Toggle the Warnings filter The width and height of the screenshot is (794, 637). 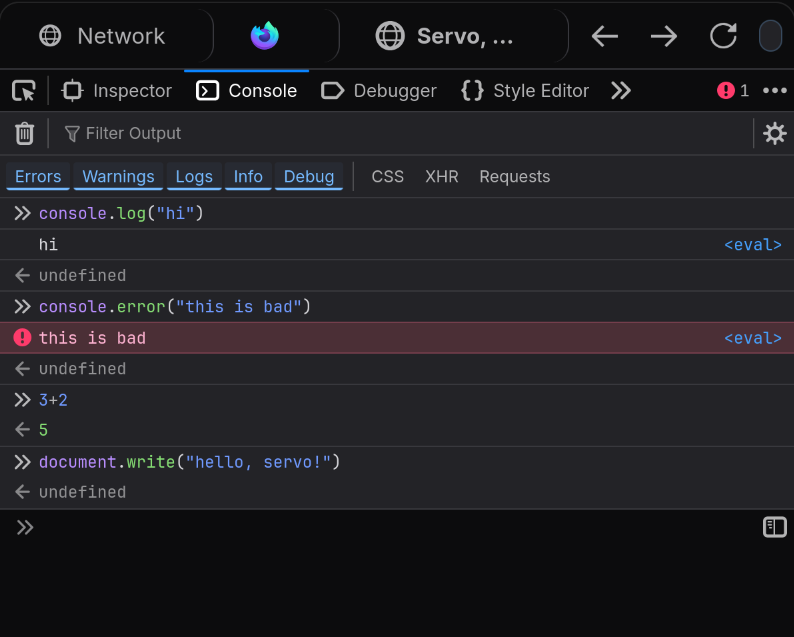tap(118, 177)
